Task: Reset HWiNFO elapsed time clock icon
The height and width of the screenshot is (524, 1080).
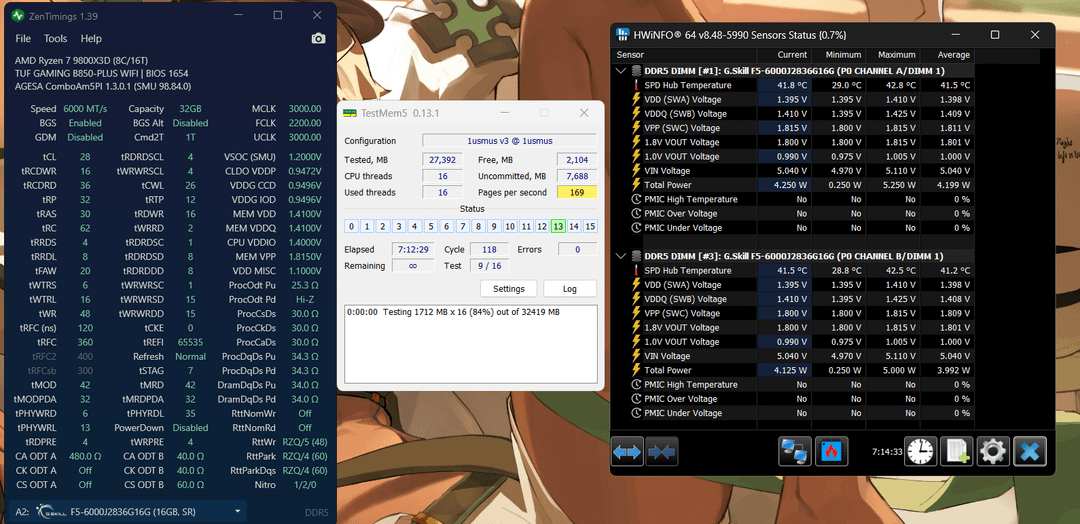Action: (920, 452)
